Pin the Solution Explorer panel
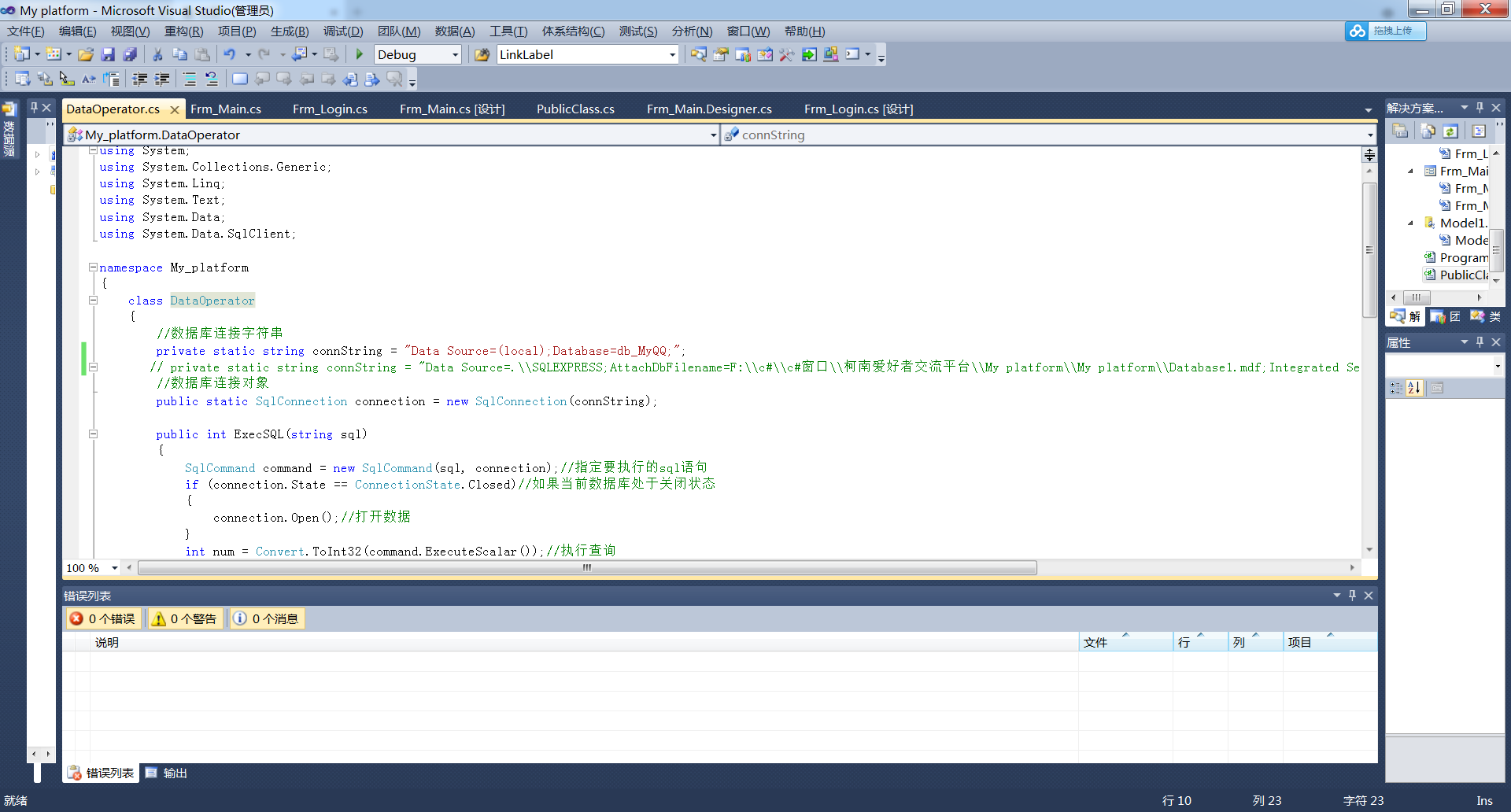This screenshot has height=812, width=1511. (x=1480, y=107)
